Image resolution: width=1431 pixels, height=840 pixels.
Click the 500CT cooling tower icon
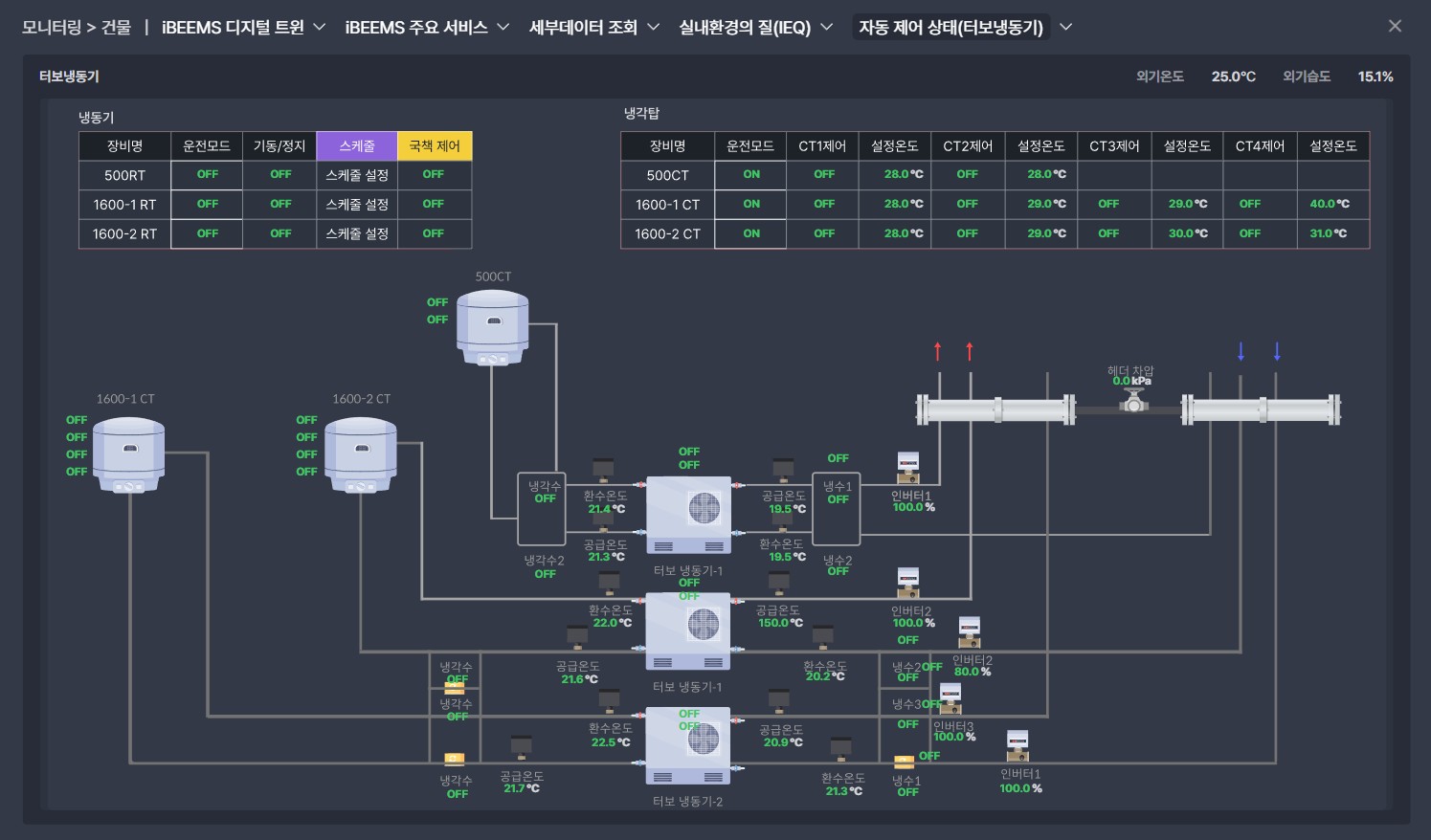click(x=492, y=327)
